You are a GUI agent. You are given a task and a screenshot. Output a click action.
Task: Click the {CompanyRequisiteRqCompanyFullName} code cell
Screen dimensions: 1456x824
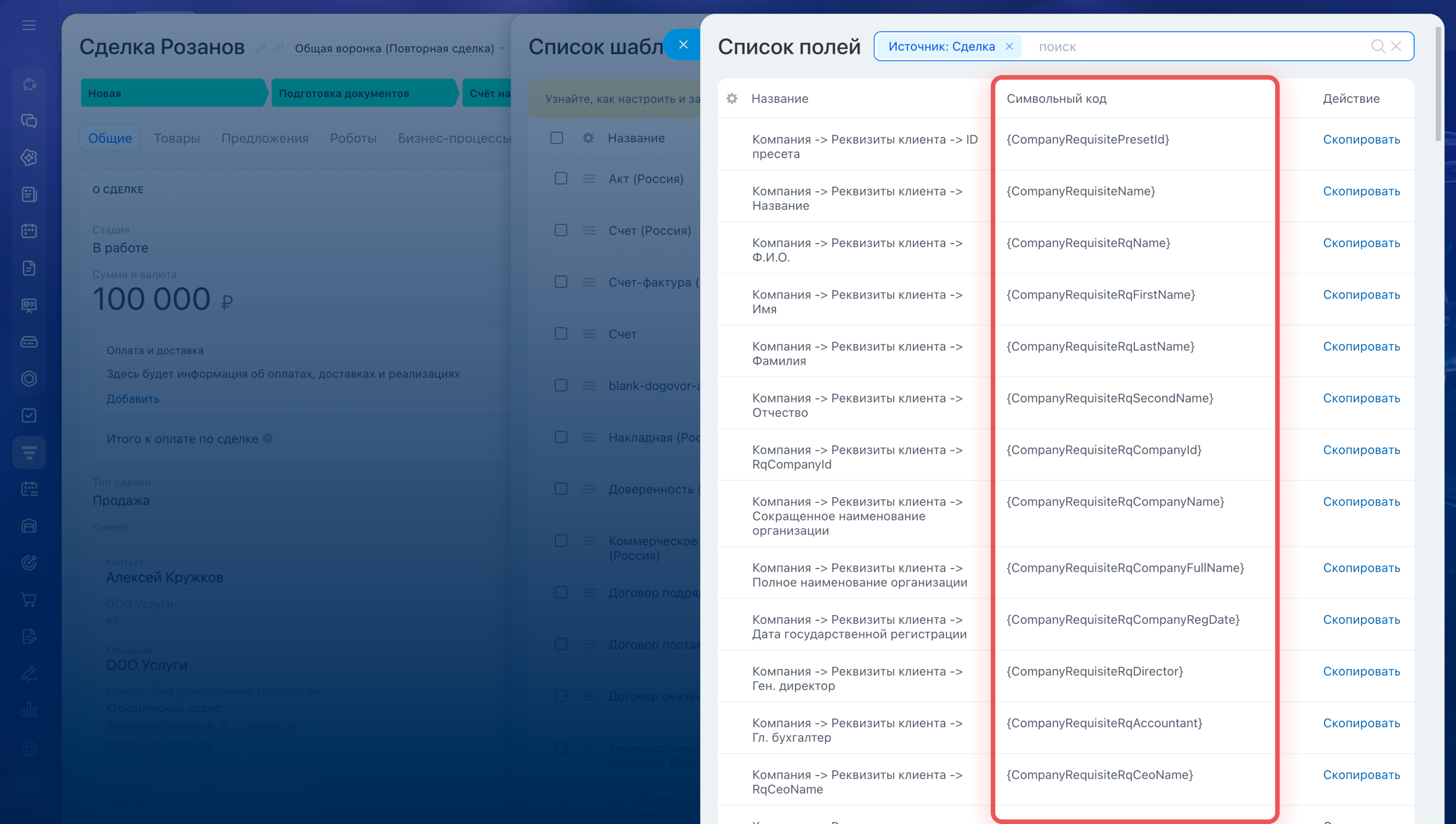point(1125,568)
